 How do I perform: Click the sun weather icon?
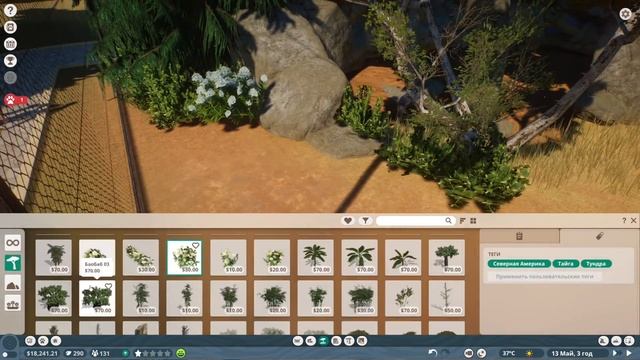529,353
